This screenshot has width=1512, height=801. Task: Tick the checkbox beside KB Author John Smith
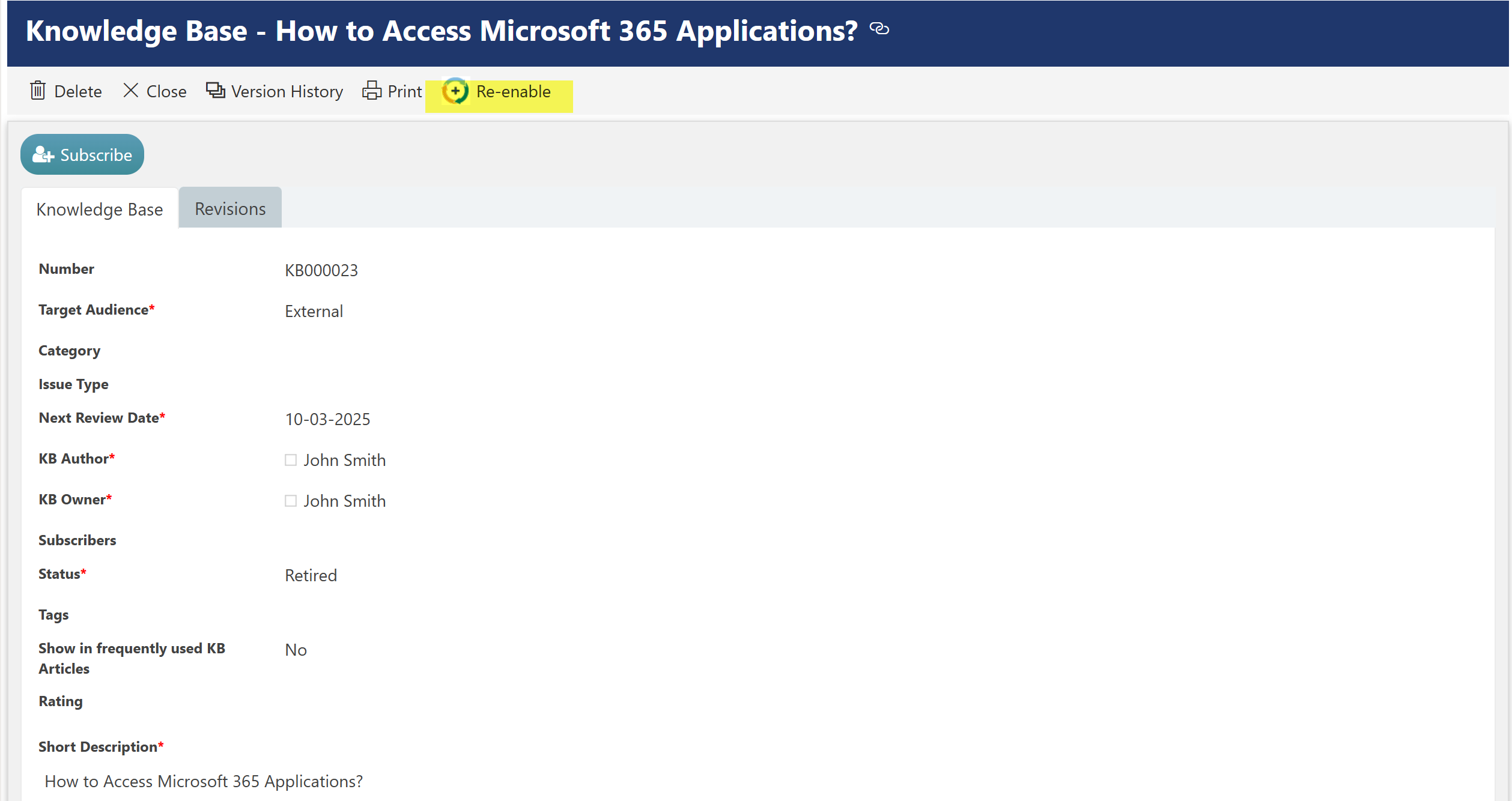[291, 460]
